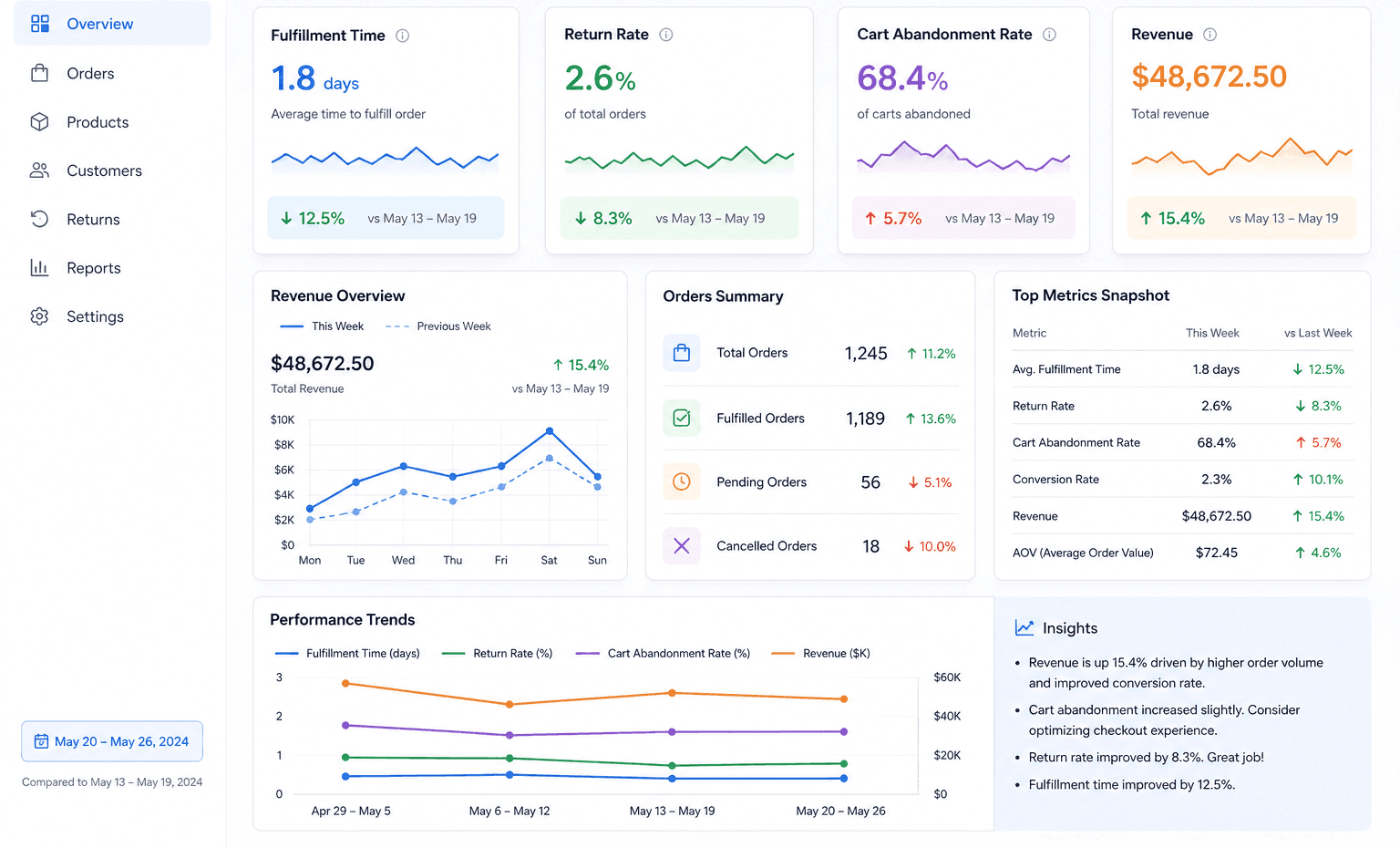Image resolution: width=1400 pixels, height=848 pixels.
Task: Click the Cancelled Orders 10.0% change
Action: point(930,546)
